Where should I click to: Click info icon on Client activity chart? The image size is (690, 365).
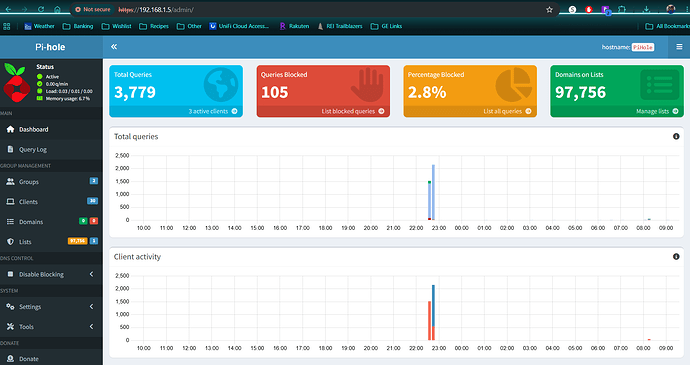click(x=676, y=257)
